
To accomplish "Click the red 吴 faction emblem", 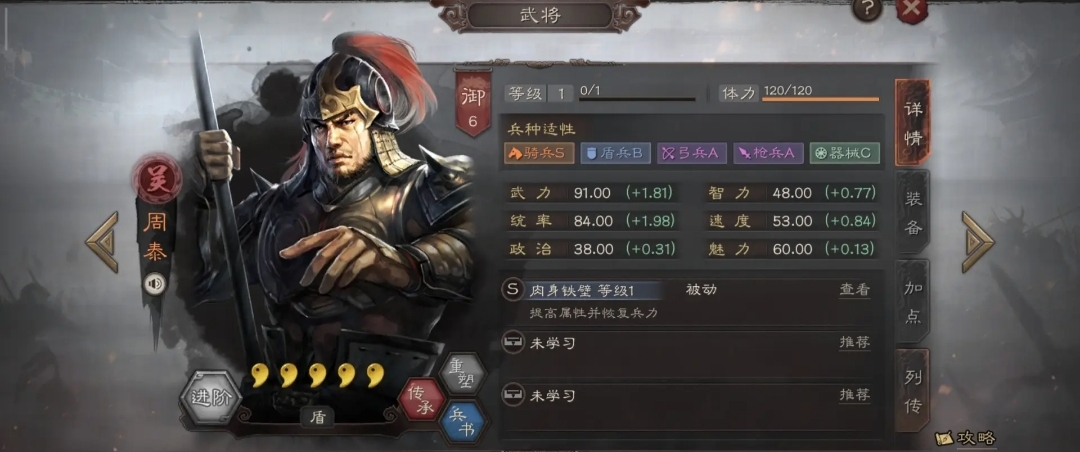I will pos(157,178).
